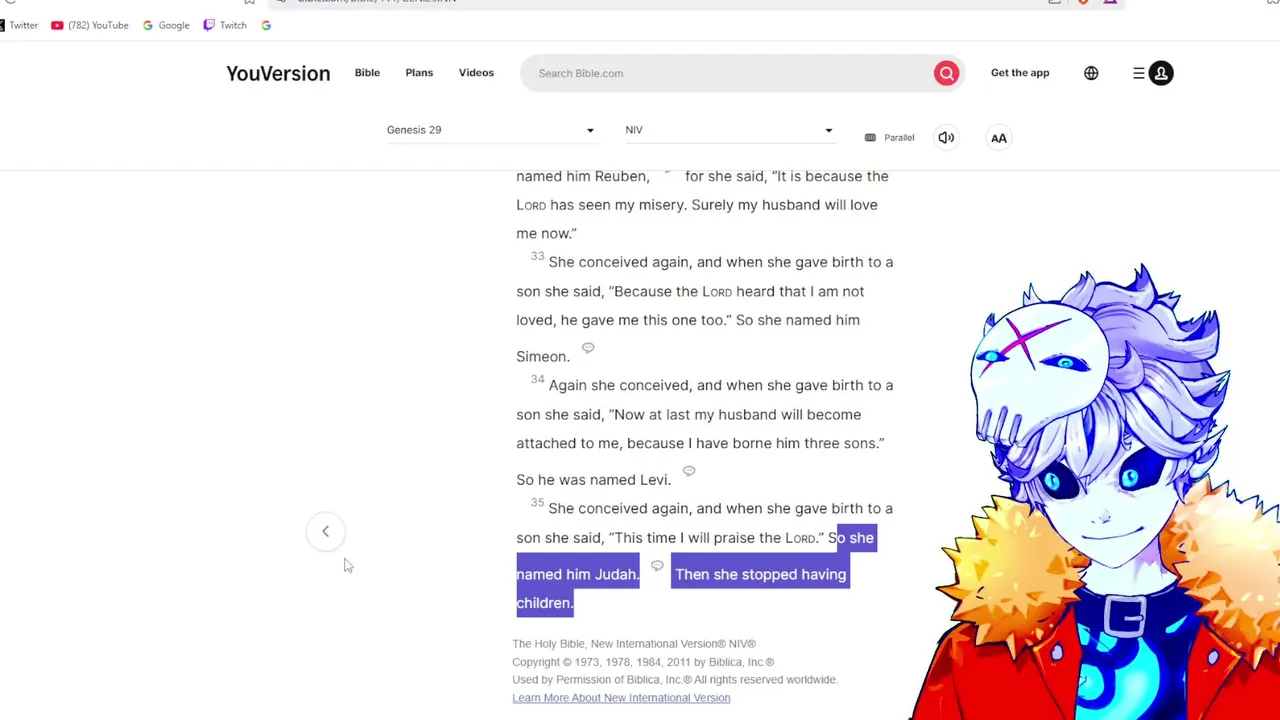Open the Plans menu item
The height and width of the screenshot is (720, 1280).
pyautogui.click(x=419, y=73)
